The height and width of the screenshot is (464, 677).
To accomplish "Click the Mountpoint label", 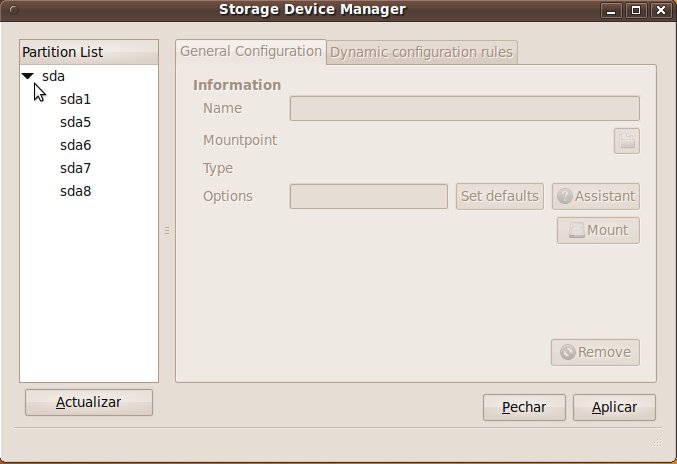I will point(240,140).
